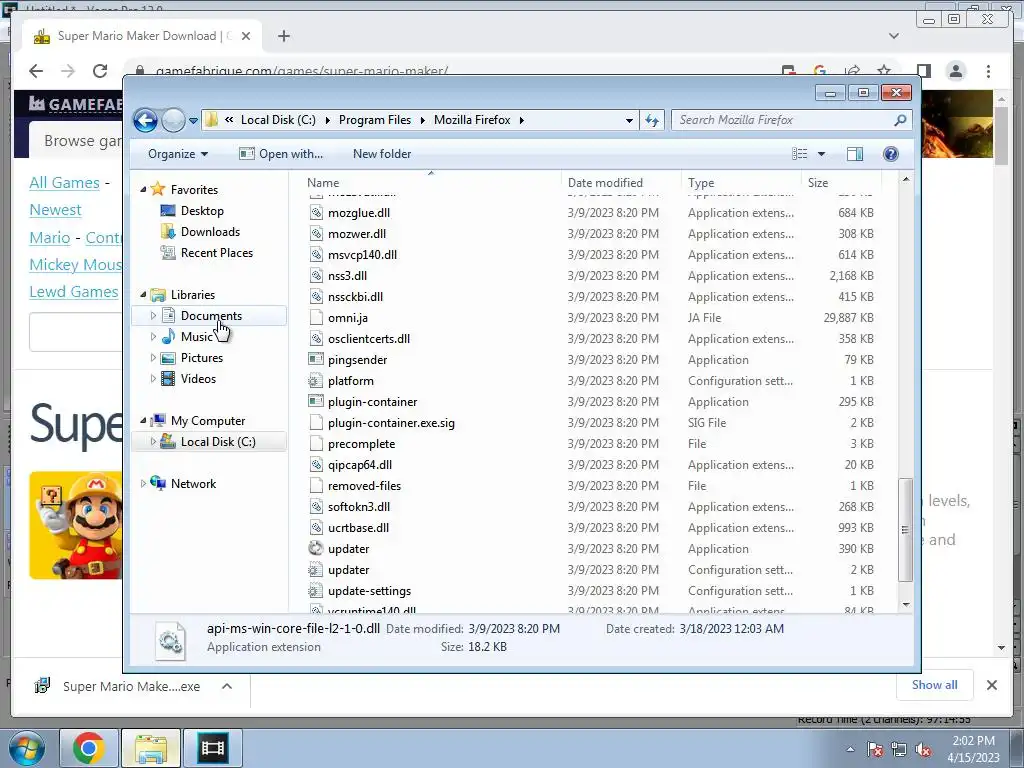
Task: Open the Chrome profile avatar icon
Action: [x=955, y=71]
